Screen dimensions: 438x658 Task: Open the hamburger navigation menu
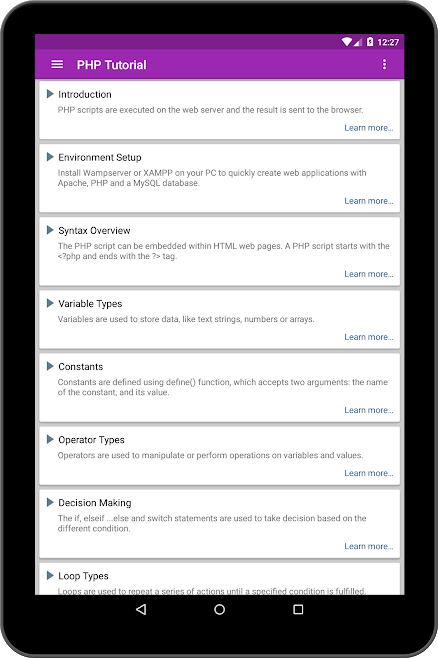pos(57,65)
